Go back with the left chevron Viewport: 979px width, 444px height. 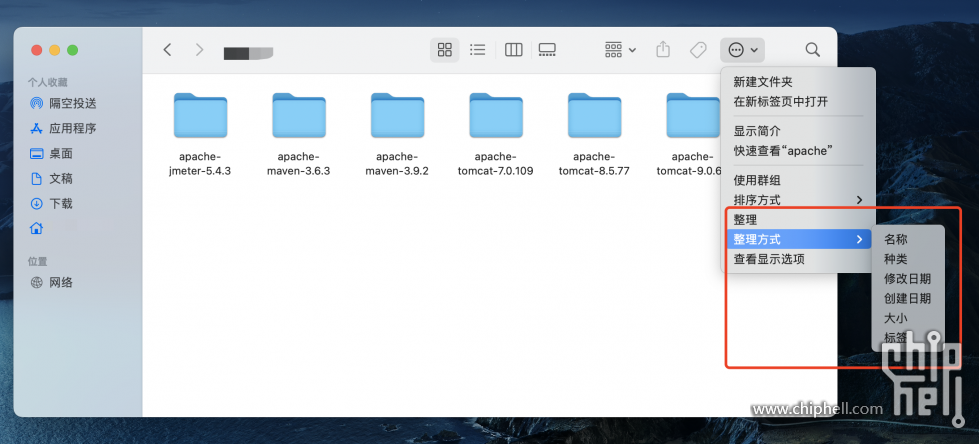(167, 50)
